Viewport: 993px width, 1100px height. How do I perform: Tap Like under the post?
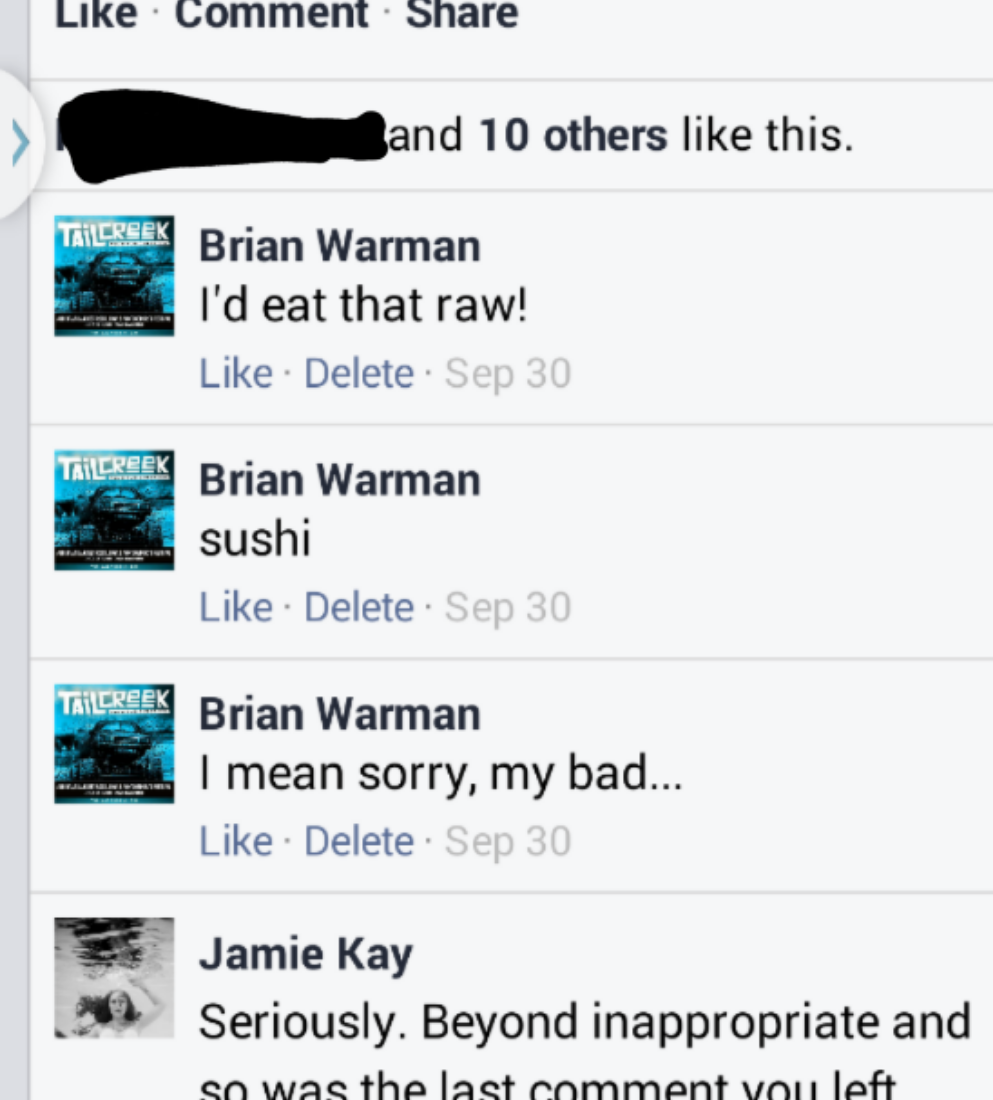(96, 14)
